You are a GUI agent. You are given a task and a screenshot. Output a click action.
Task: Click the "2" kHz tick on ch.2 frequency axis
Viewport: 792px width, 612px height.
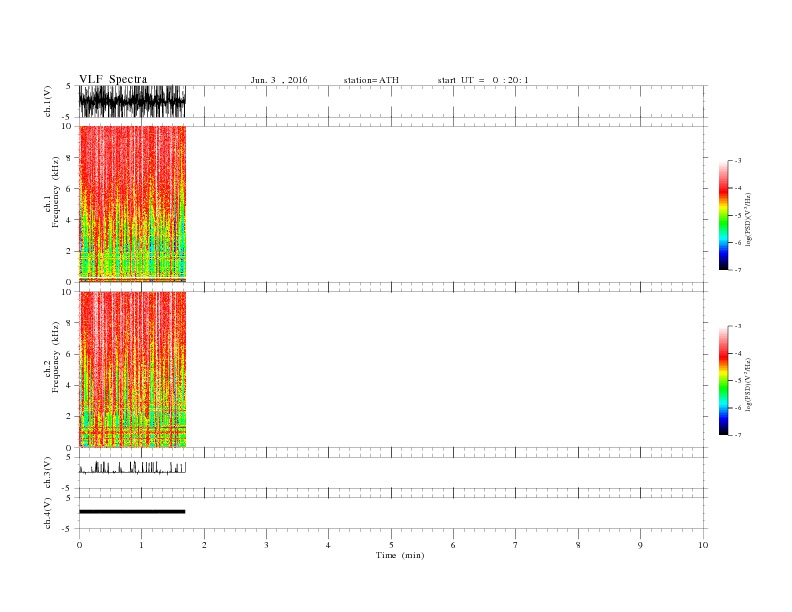(x=69, y=417)
